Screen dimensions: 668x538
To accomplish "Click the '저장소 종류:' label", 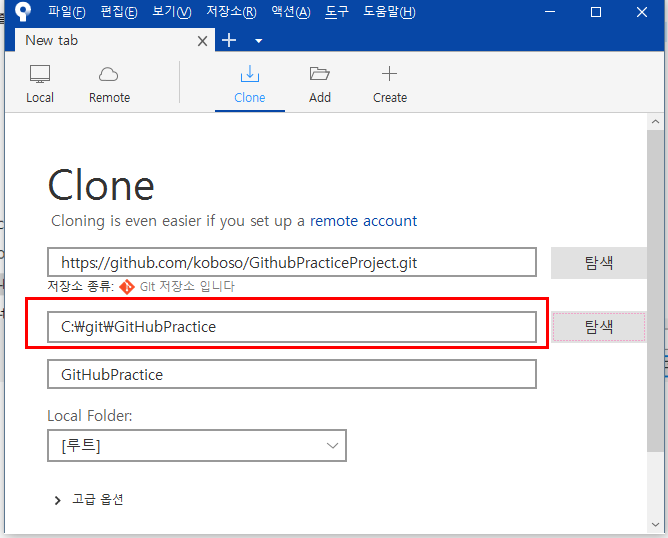I will click(81, 286).
